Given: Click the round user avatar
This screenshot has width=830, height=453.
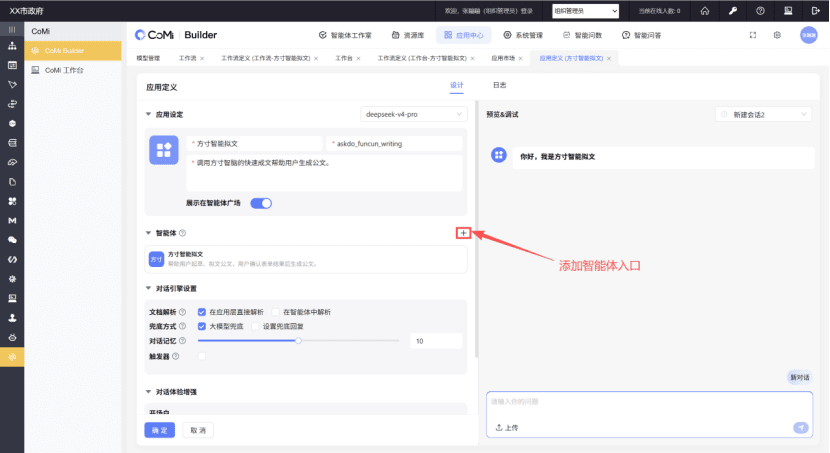Looking at the screenshot, I should 808,35.
